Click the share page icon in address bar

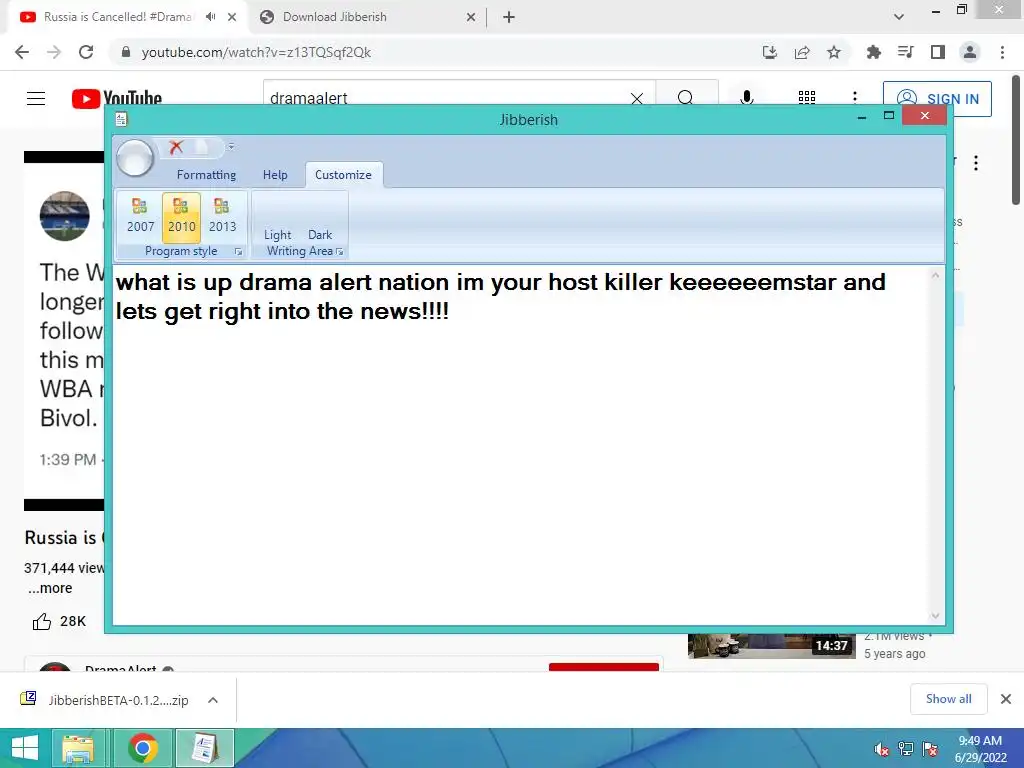click(802, 52)
